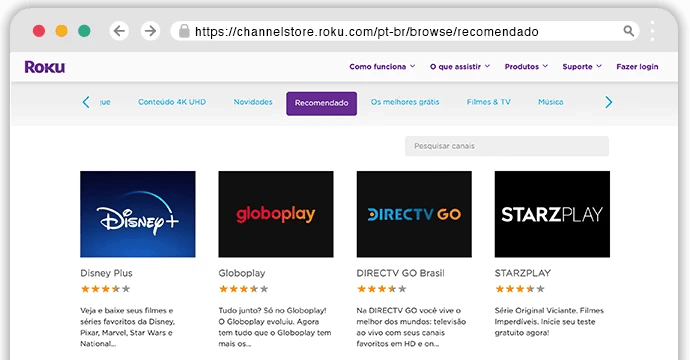
Task: Click the Disney Plus star rating
Action: click(106, 289)
